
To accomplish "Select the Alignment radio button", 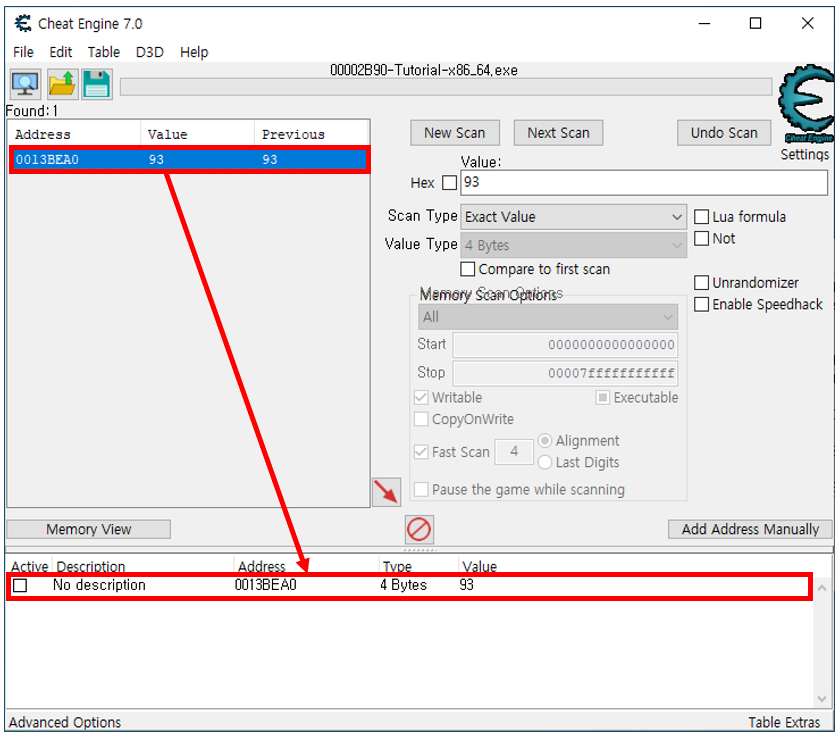I will pos(545,441).
